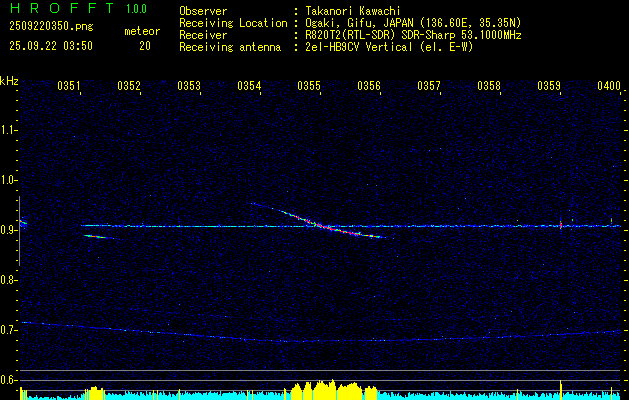Click the kHz axis unit label
Image resolution: width=629 pixels, height=400 pixels.
click(9, 81)
